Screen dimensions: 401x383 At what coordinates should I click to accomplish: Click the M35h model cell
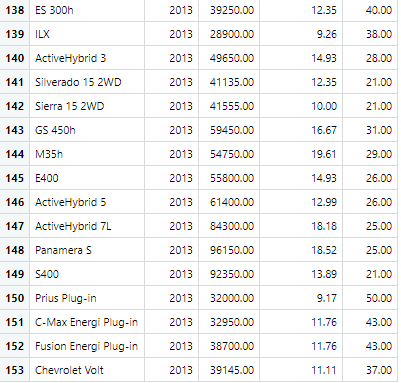pyautogui.click(x=87, y=154)
